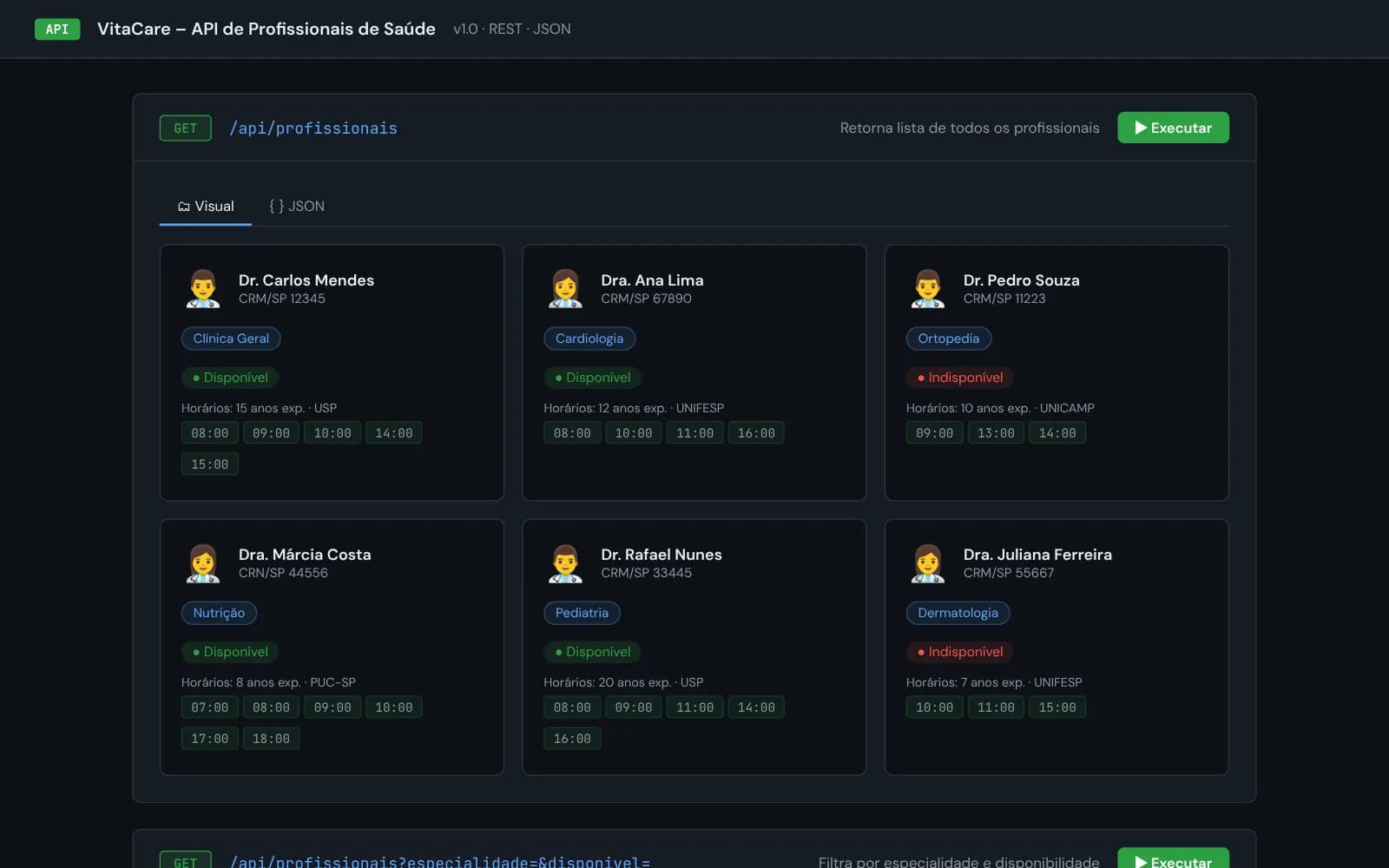Viewport: 1389px width, 868px height.
Task: Click Dr. Pedro Souza's Indisponível status badge
Action: click(x=959, y=378)
